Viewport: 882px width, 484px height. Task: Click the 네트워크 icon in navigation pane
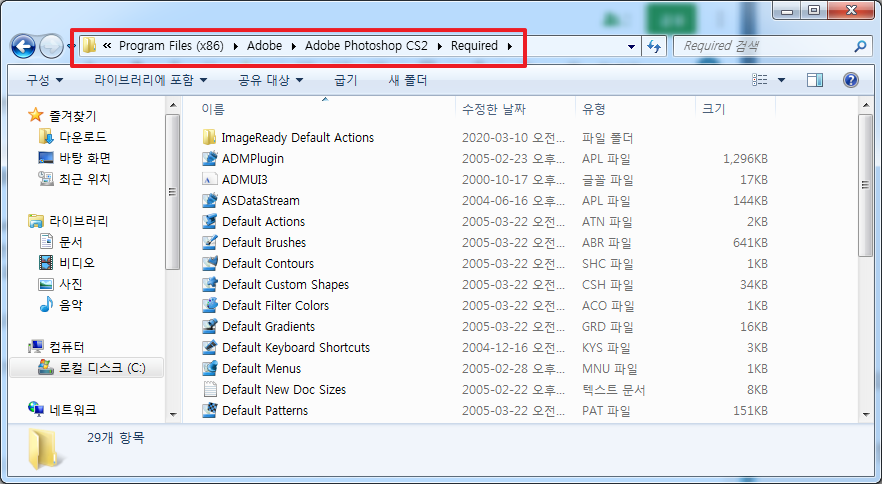(x=35, y=409)
